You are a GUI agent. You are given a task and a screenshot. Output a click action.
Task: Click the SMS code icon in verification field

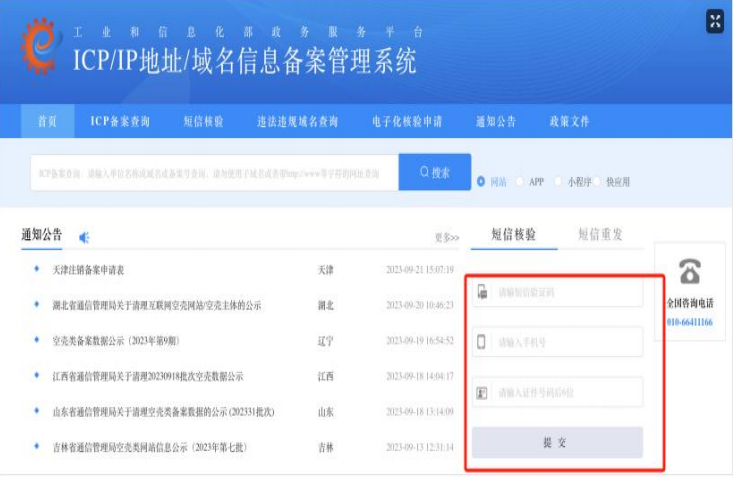482,292
